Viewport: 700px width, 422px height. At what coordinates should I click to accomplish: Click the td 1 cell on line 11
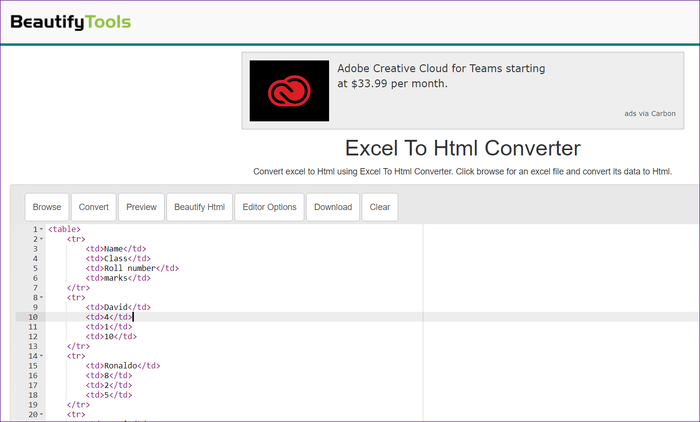(x=109, y=327)
